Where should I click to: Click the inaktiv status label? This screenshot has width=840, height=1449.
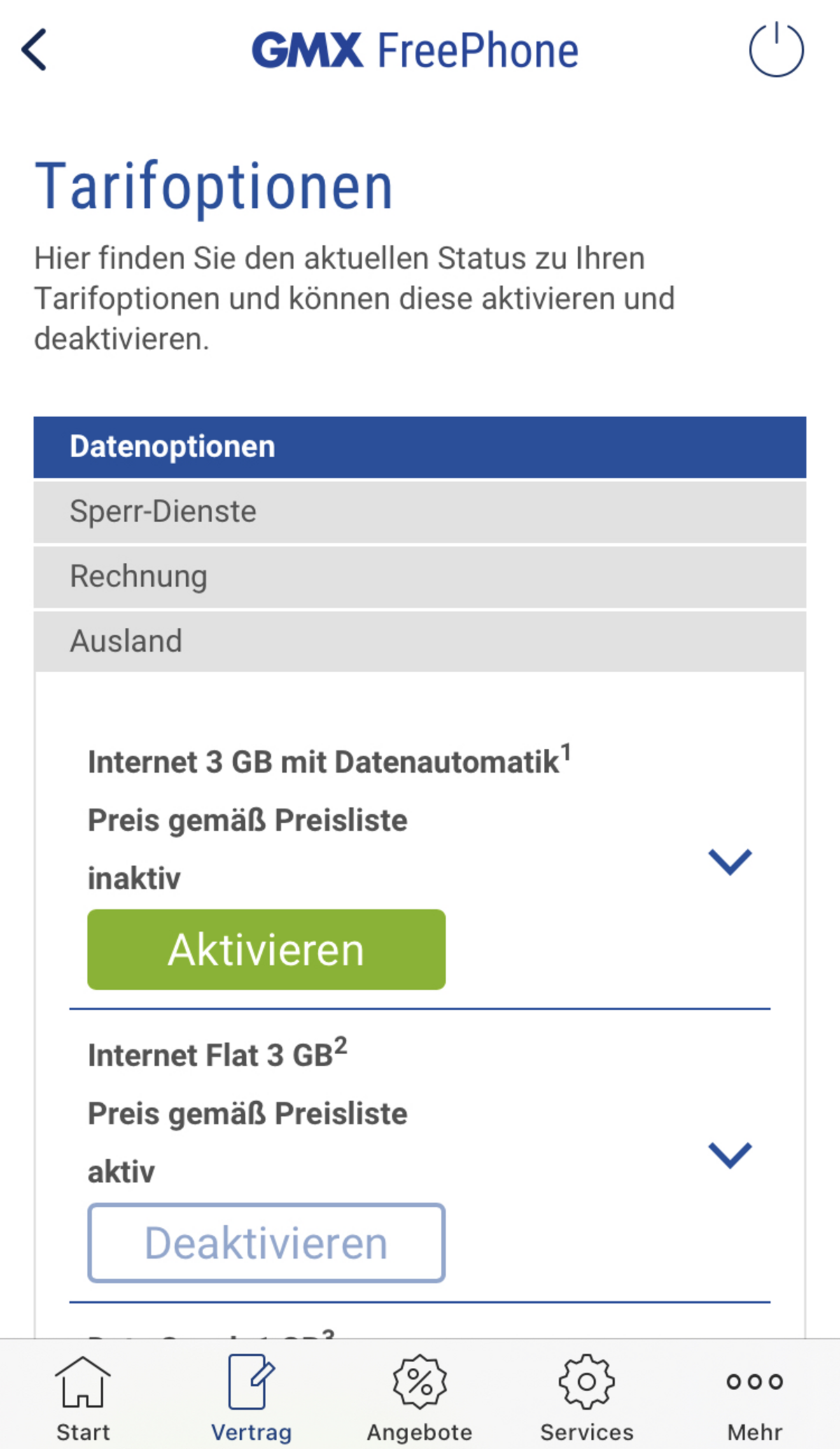134,878
